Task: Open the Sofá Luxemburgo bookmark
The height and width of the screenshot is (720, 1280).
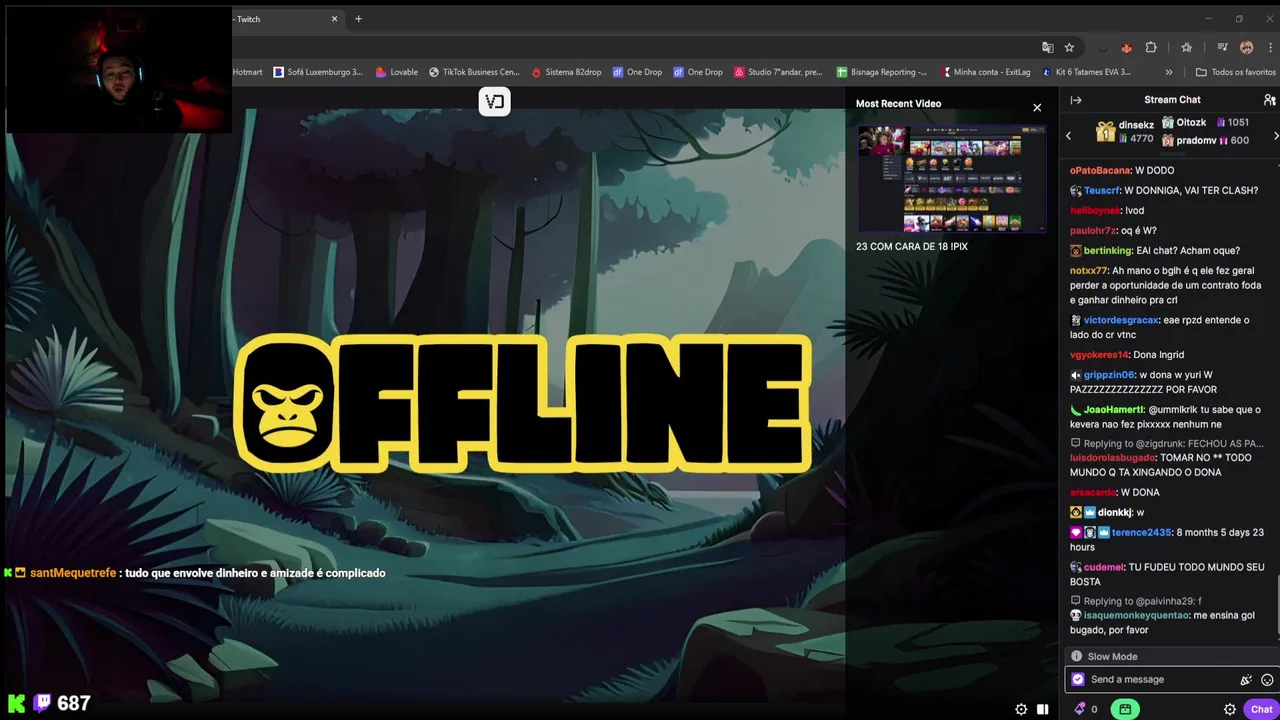Action: [x=318, y=72]
